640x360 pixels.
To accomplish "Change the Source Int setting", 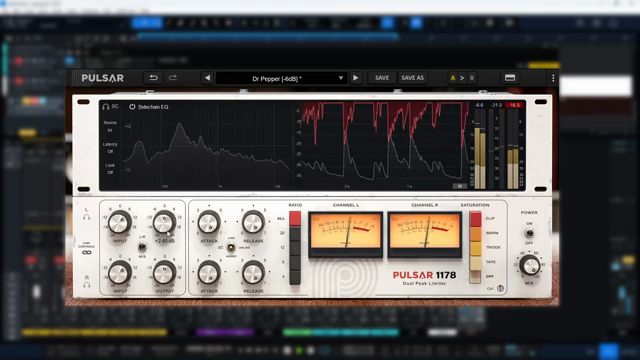I will [x=110, y=126].
